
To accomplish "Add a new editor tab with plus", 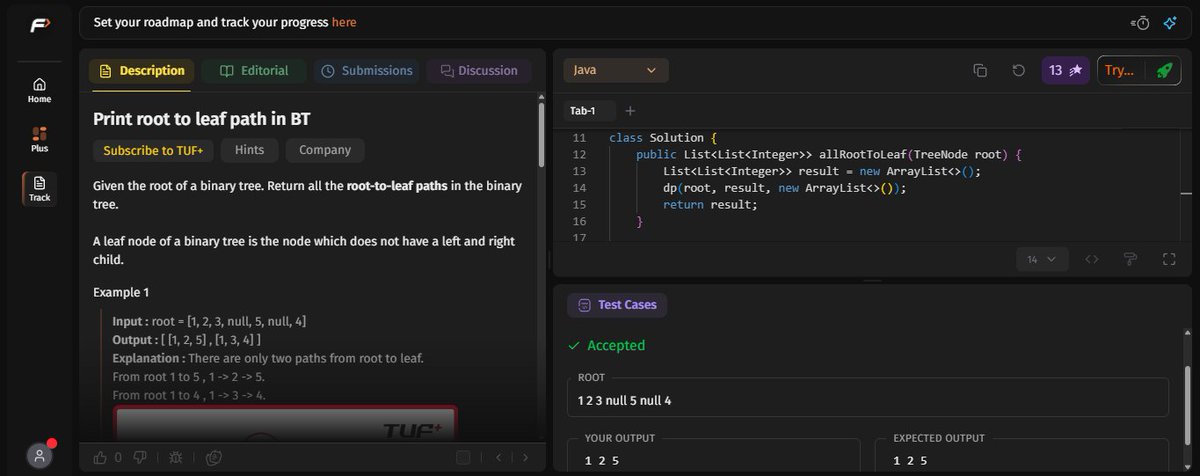I will coord(630,110).
